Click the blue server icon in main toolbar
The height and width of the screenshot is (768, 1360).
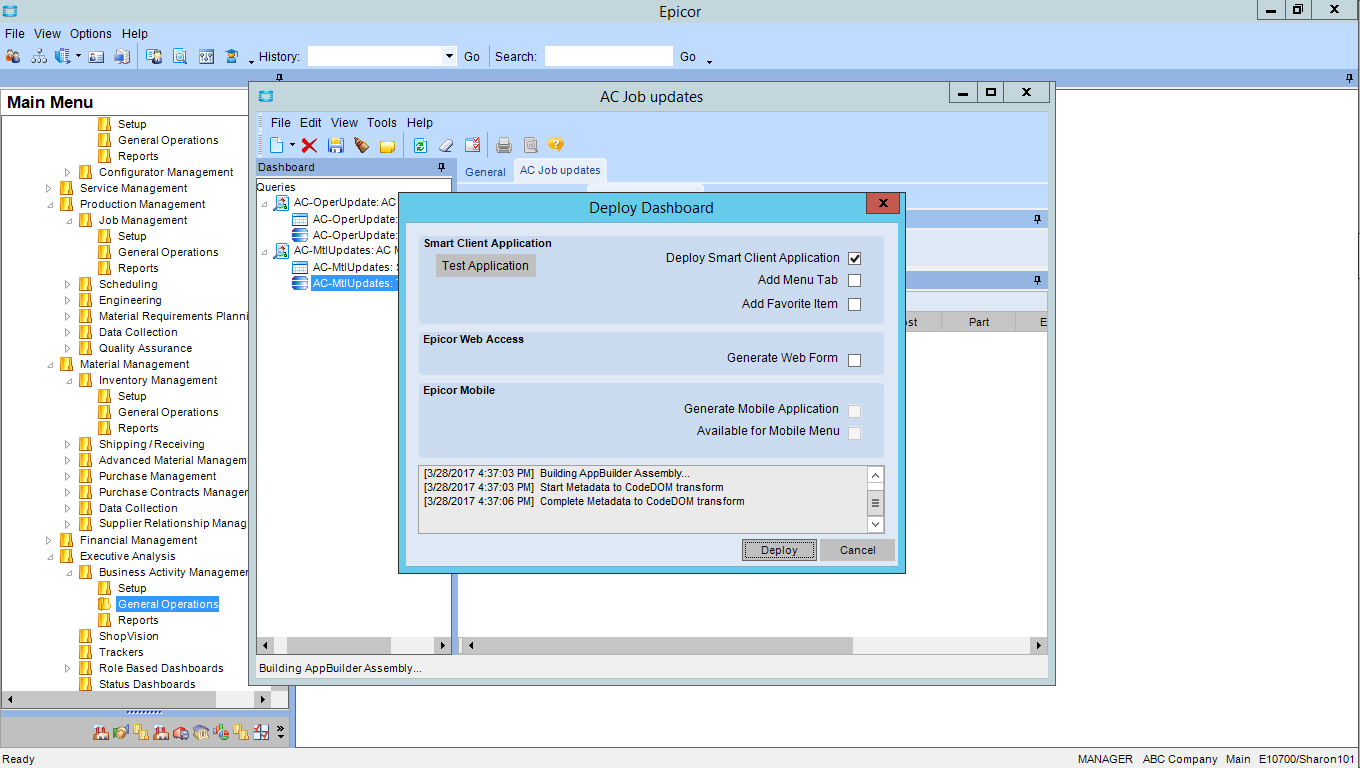click(x=65, y=57)
